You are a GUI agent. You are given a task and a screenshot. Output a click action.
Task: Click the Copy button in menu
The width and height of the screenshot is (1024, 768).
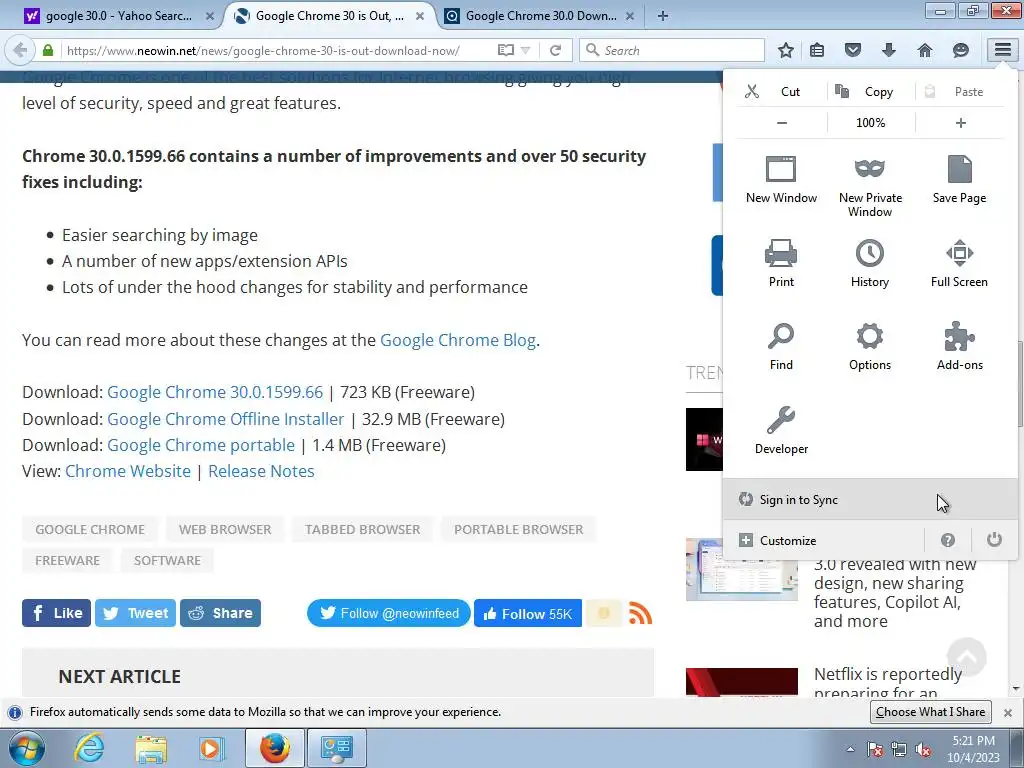click(870, 91)
